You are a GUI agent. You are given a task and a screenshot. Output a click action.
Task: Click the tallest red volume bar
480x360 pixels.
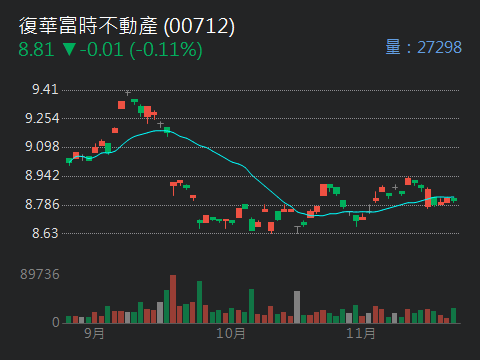click(x=173, y=299)
